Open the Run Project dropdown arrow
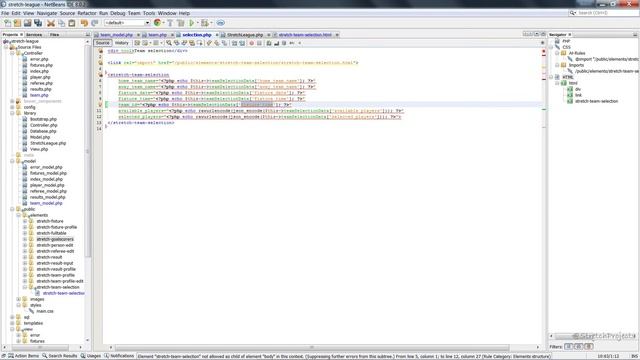 [x=197, y=23]
